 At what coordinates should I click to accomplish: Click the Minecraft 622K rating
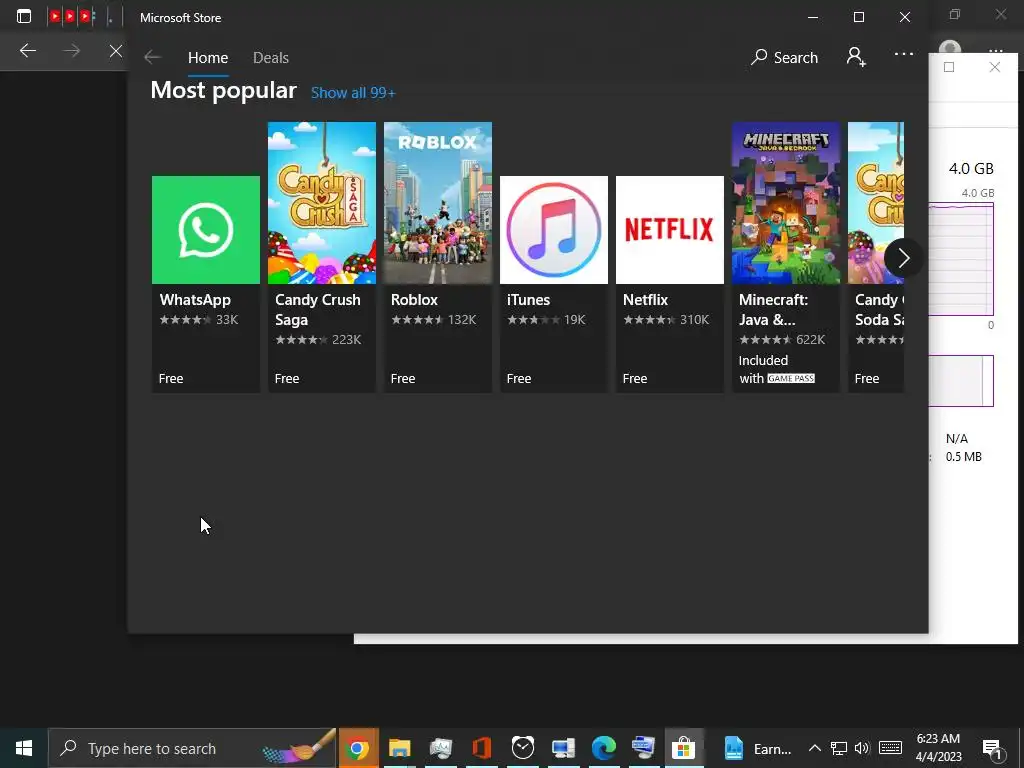click(782, 340)
